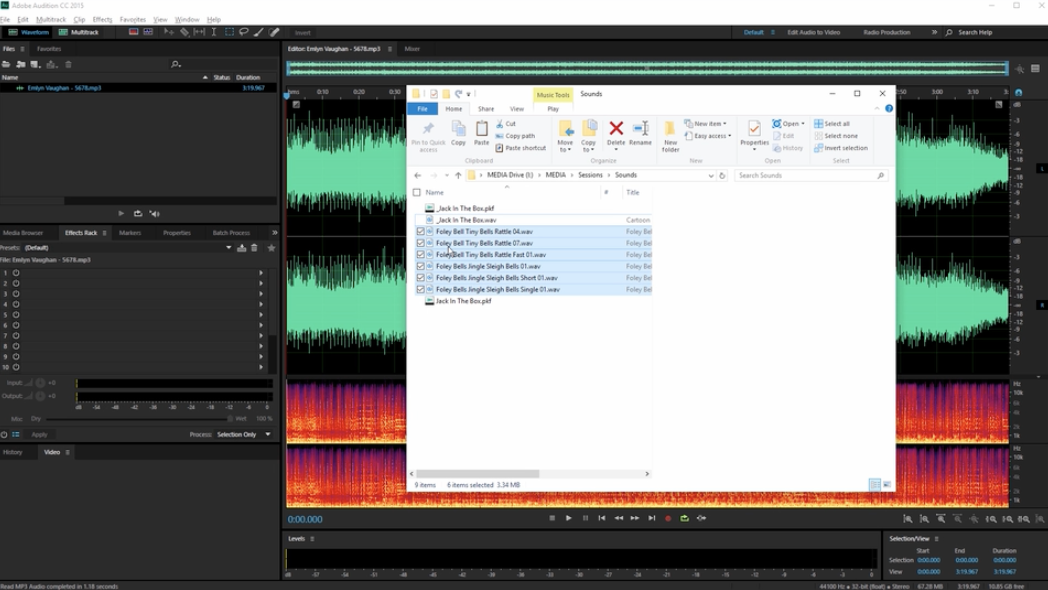
Task: Uncheck Foley Bells Jingle Sleigh Bells Single 01.wav
Action: tap(420, 289)
